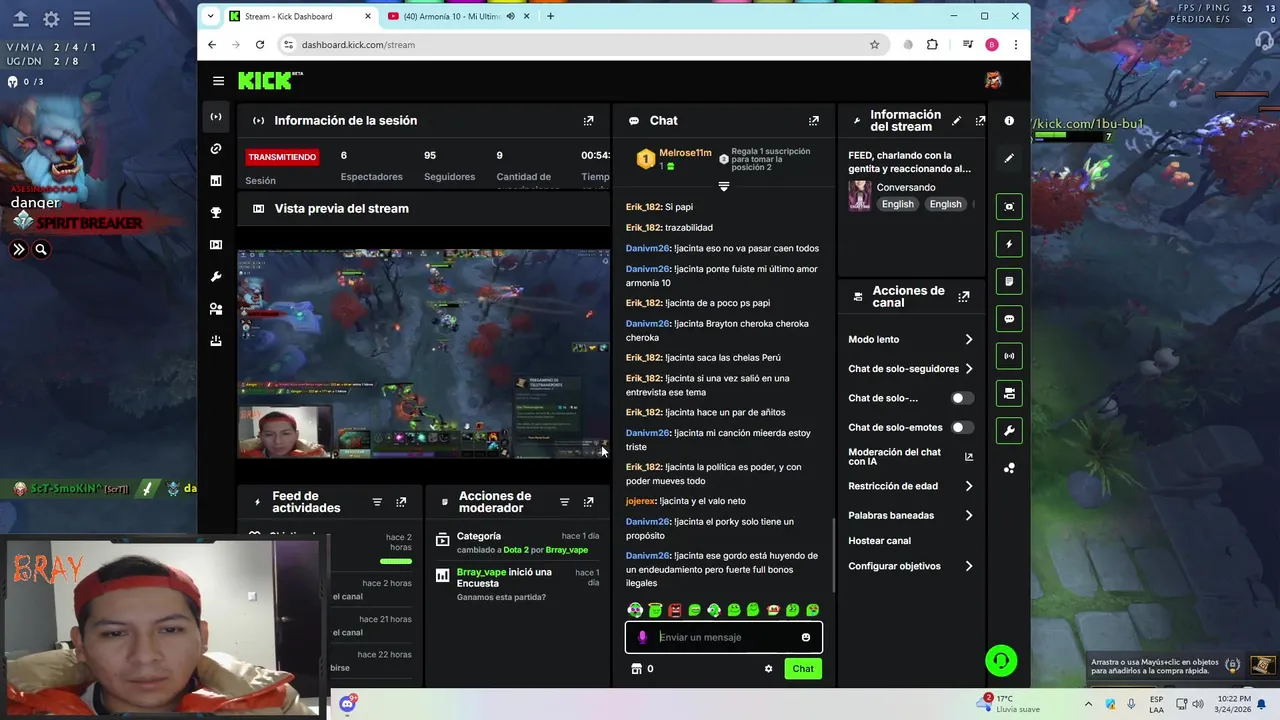Viewport: 1280px width, 720px height.
Task: Filter the Acciones de moderador panel
Action: [564, 502]
